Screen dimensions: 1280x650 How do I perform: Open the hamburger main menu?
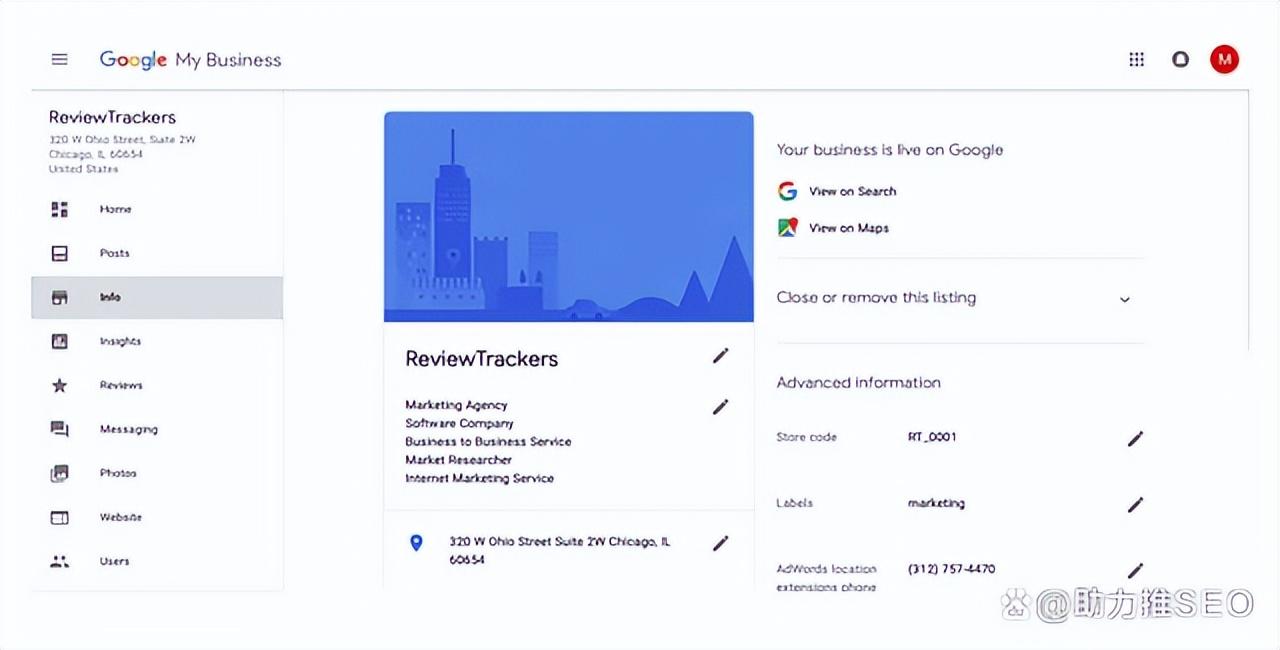60,60
